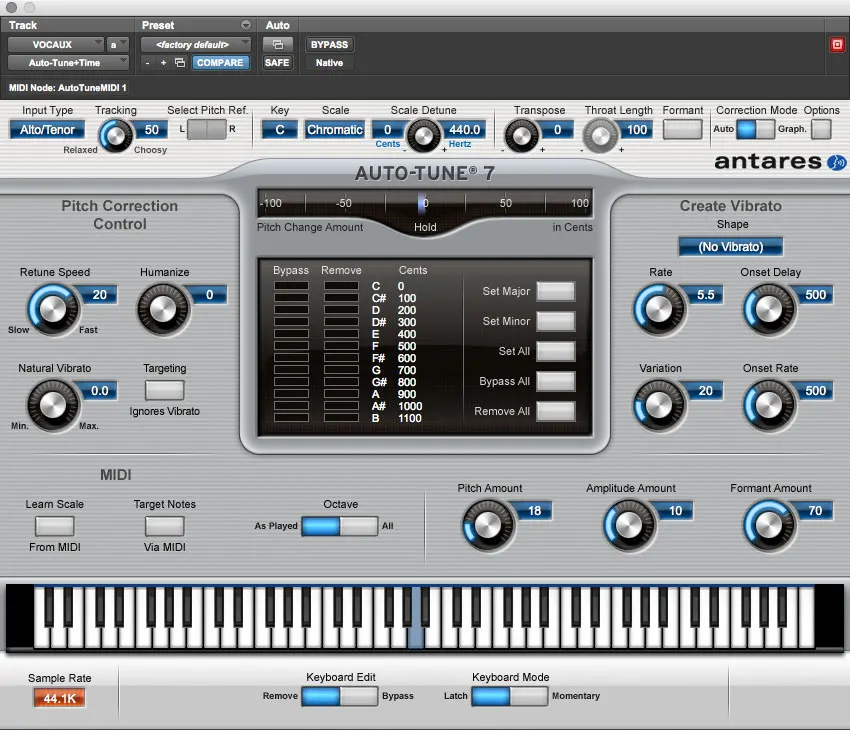Switch Octave As Played/All toggle
The height and width of the screenshot is (730, 850).
pyautogui.click(x=339, y=526)
